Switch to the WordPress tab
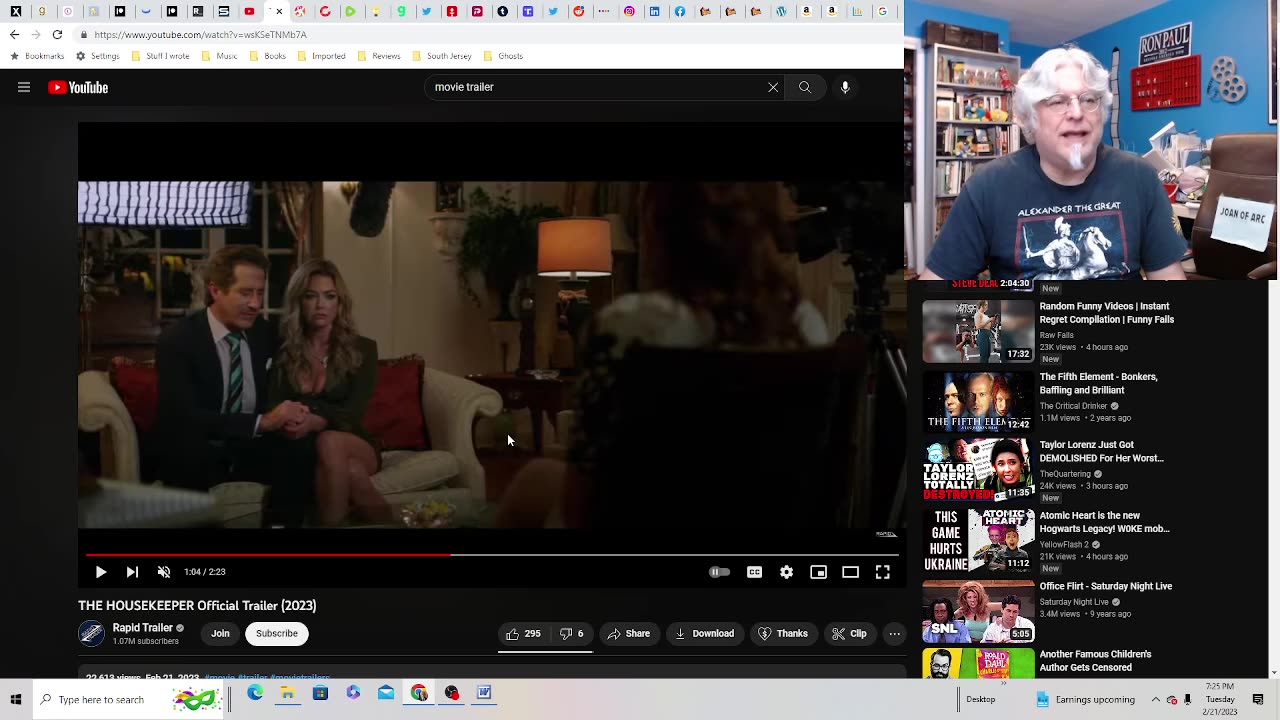1280x720 pixels. [781, 12]
